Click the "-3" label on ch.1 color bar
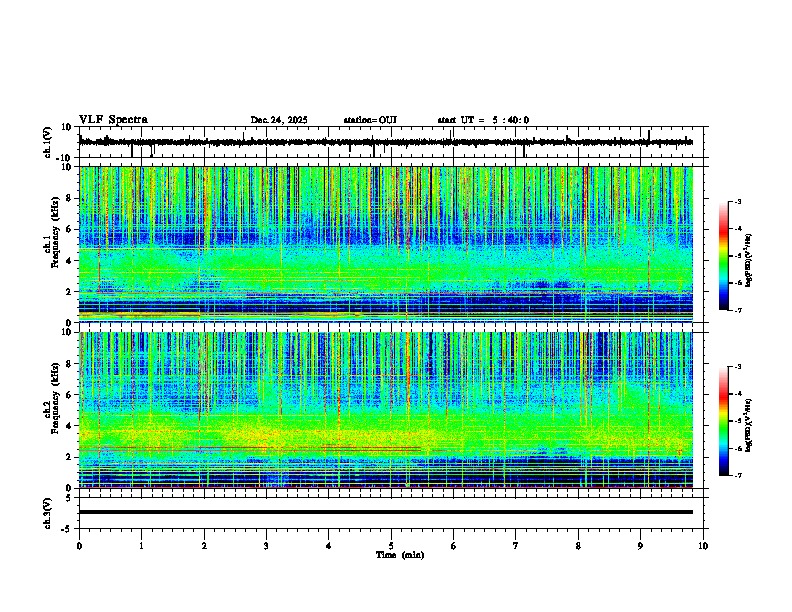The image size is (792, 612). tap(737, 202)
